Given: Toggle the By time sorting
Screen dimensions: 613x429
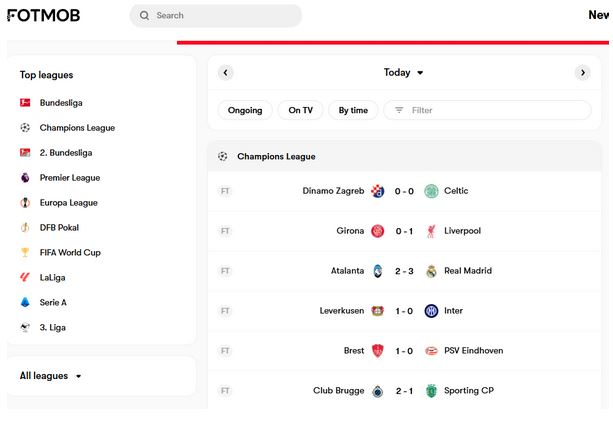Looking at the screenshot, I should coord(353,110).
